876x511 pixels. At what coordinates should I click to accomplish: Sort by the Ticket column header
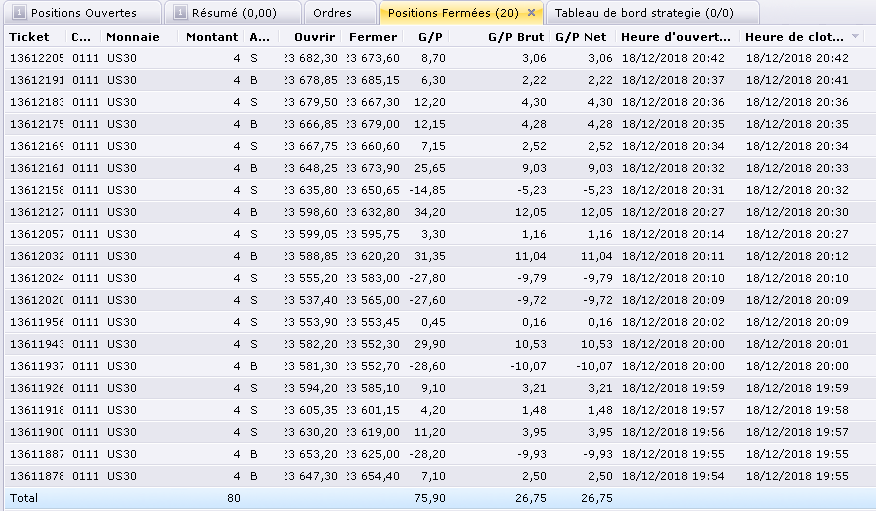(x=30, y=37)
